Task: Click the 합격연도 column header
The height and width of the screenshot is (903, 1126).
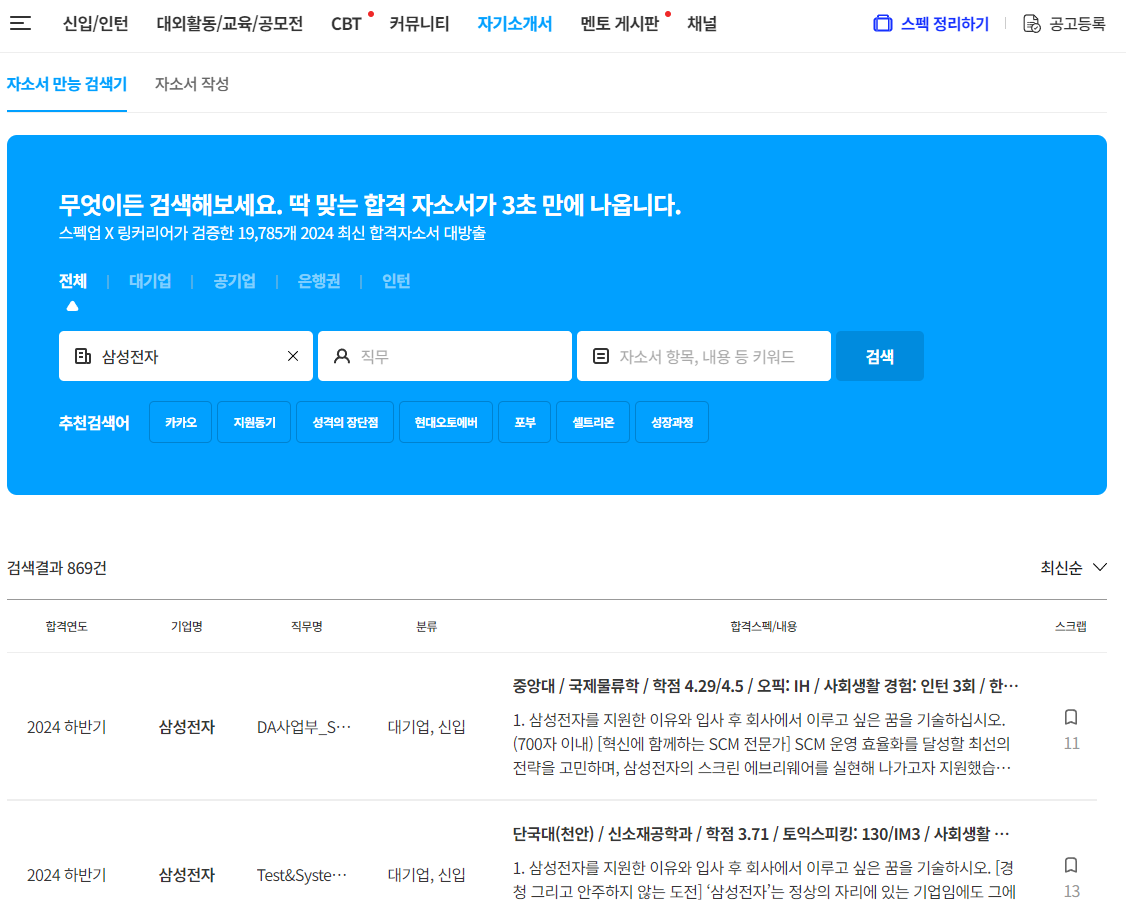Action: 66,626
